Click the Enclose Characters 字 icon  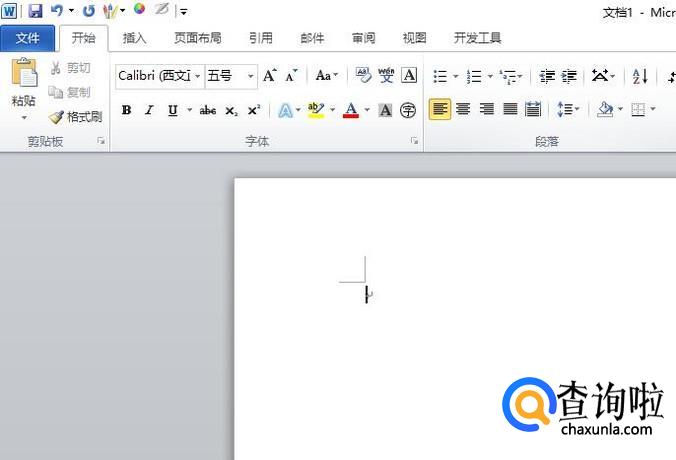click(x=408, y=110)
